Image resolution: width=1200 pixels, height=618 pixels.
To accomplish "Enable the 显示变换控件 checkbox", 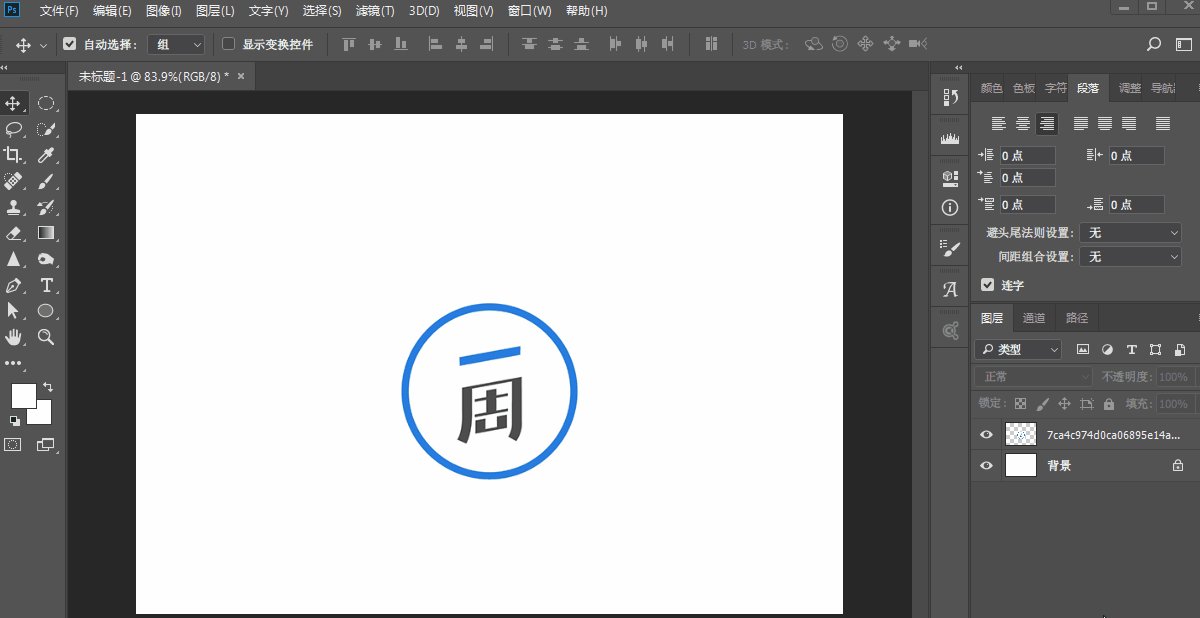I will point(228,44).
